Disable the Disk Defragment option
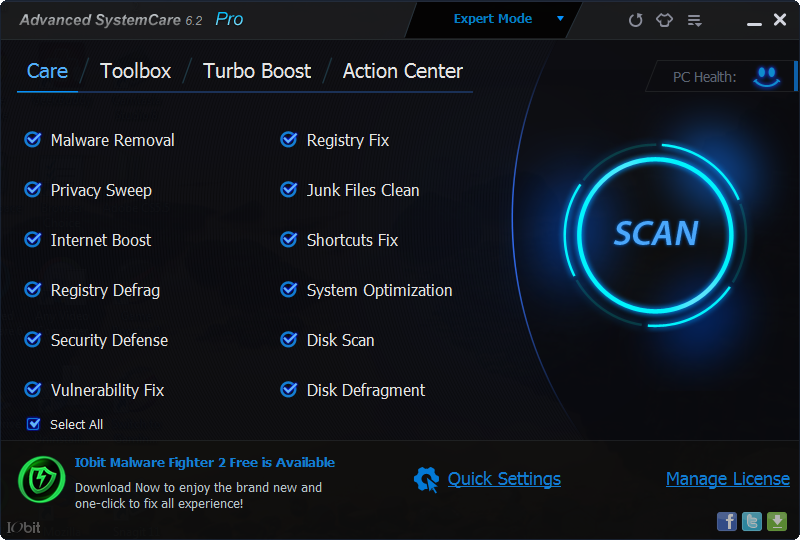The image size is (800, 540). tap(289, 390)
